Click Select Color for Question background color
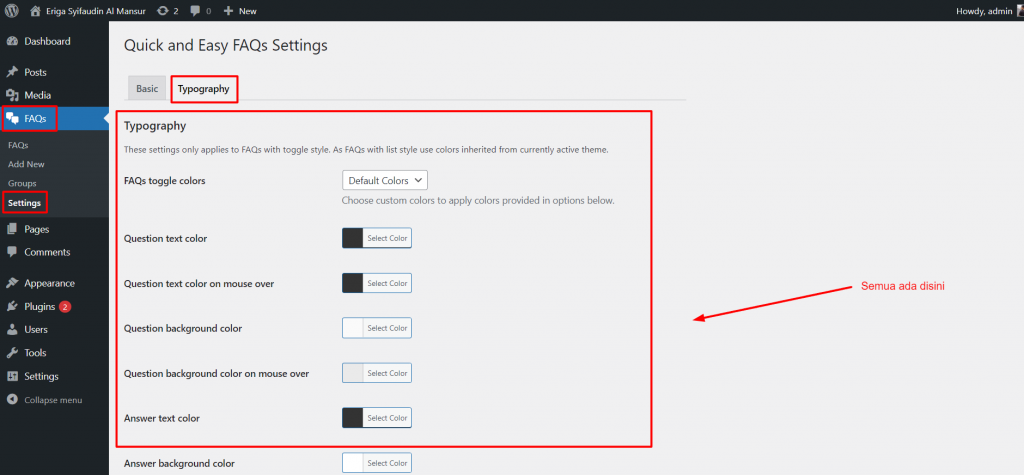The image size is (1024, 475). click(387, 328)
